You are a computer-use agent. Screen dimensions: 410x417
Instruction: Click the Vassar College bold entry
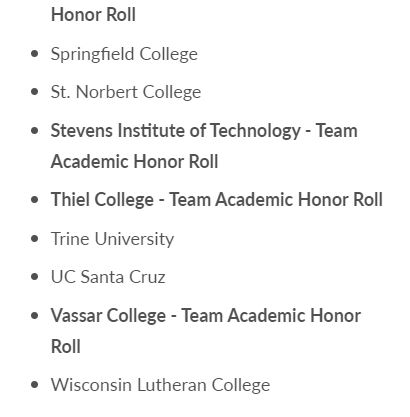click(108, 315)
